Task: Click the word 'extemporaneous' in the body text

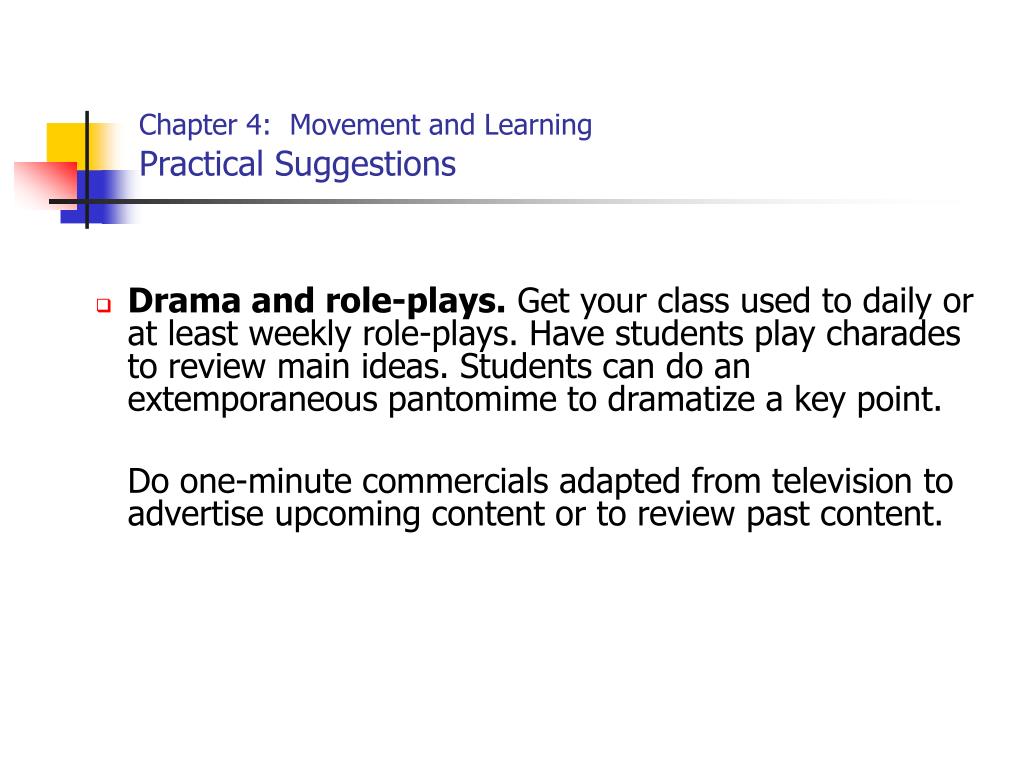Action: pyautogui.click(x=252, y=399)
